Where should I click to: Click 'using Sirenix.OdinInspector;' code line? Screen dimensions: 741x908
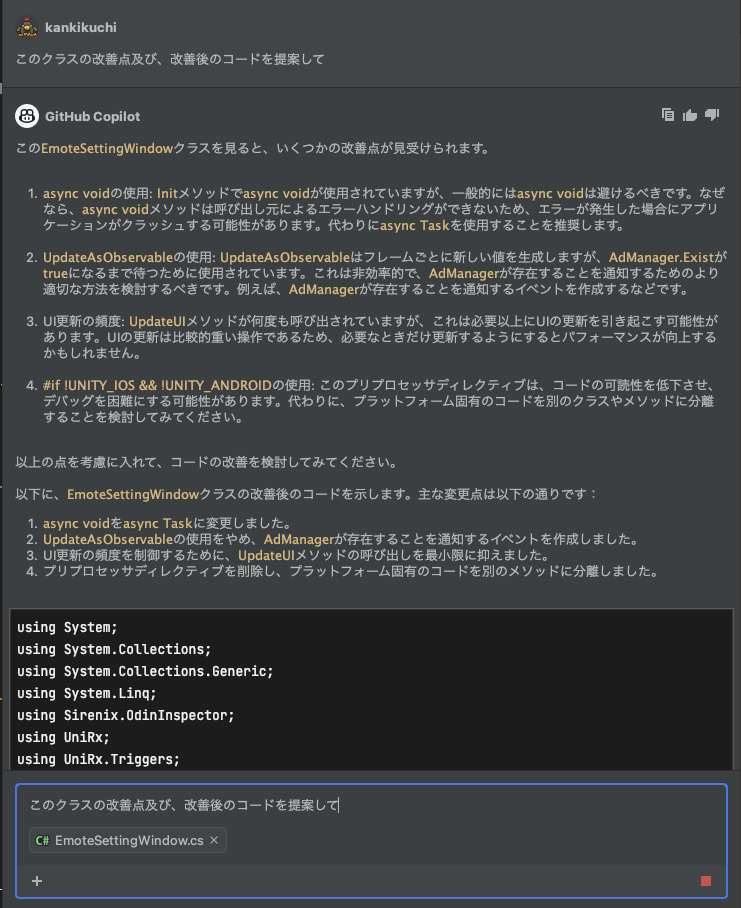point(126,715)
